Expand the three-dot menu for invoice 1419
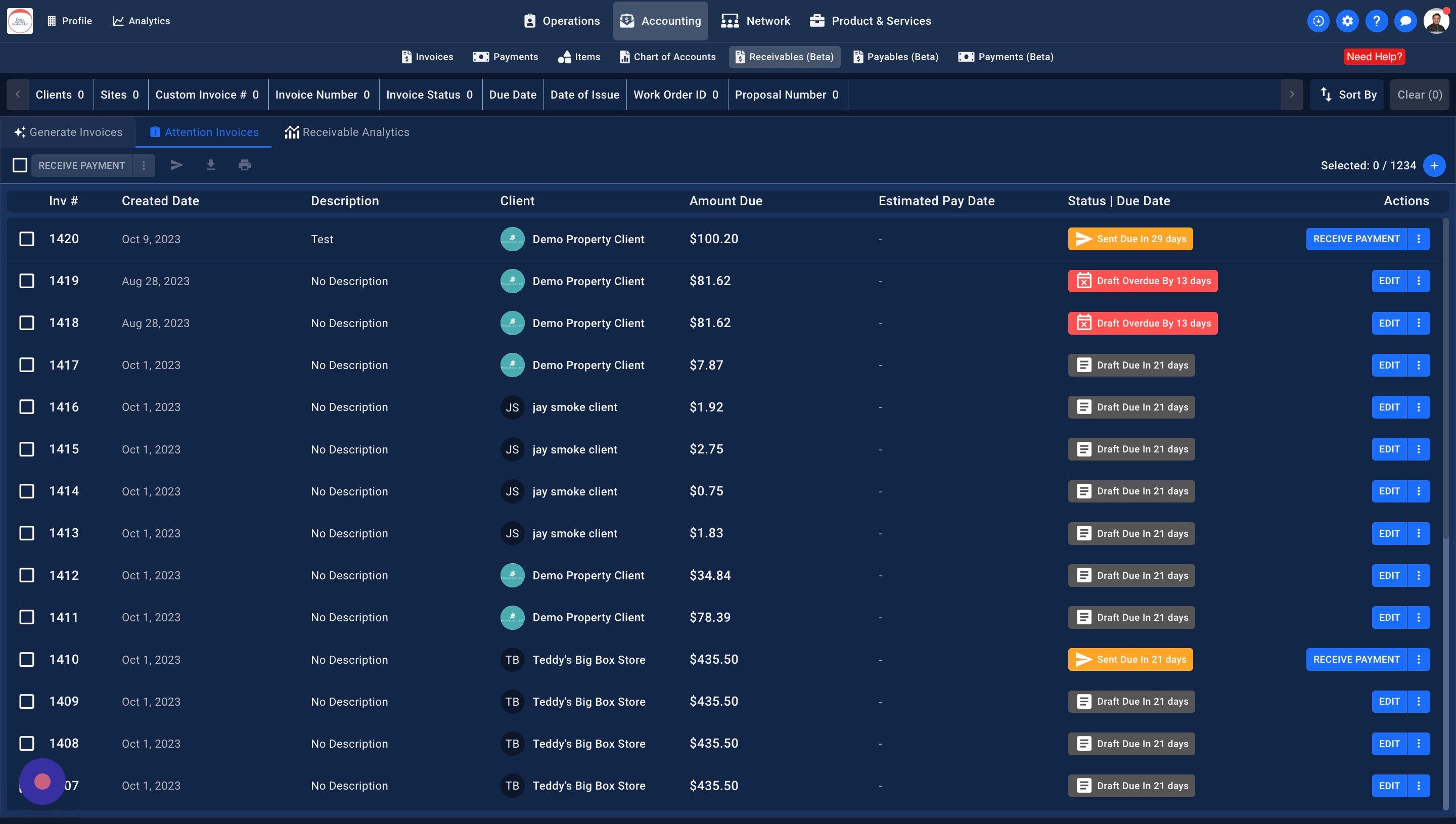 click(1418, 281)
